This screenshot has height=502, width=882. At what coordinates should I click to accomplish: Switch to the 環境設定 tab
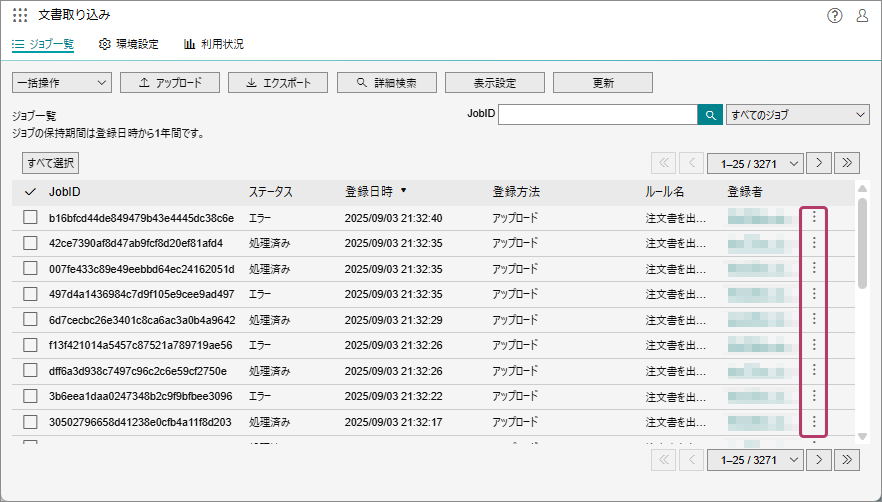(129, 44)
